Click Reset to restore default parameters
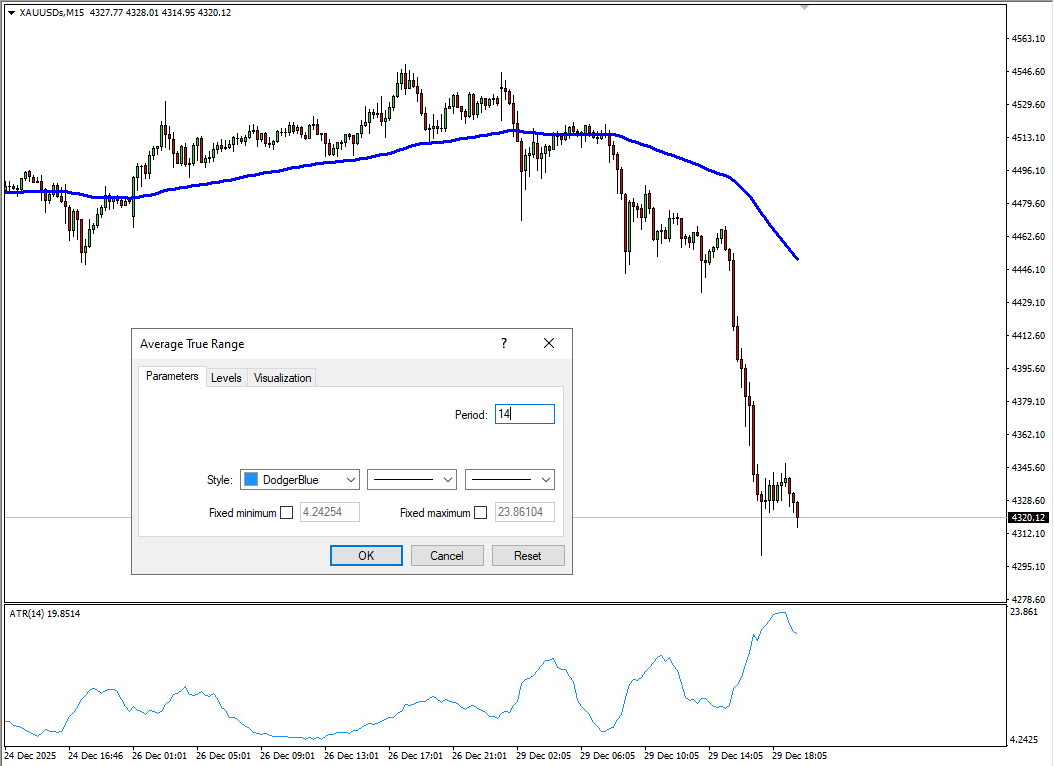 [528, 556]
